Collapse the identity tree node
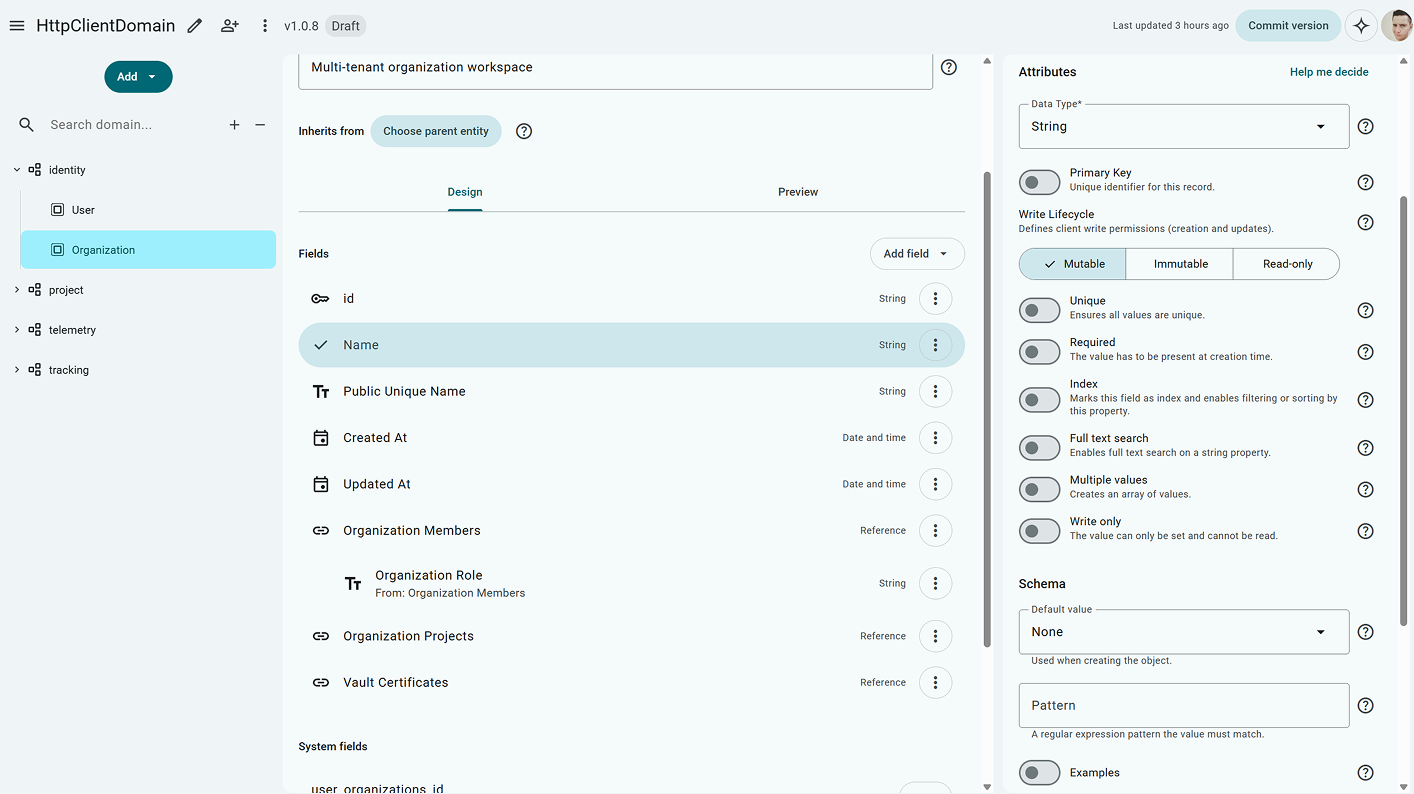 [17, 170]
